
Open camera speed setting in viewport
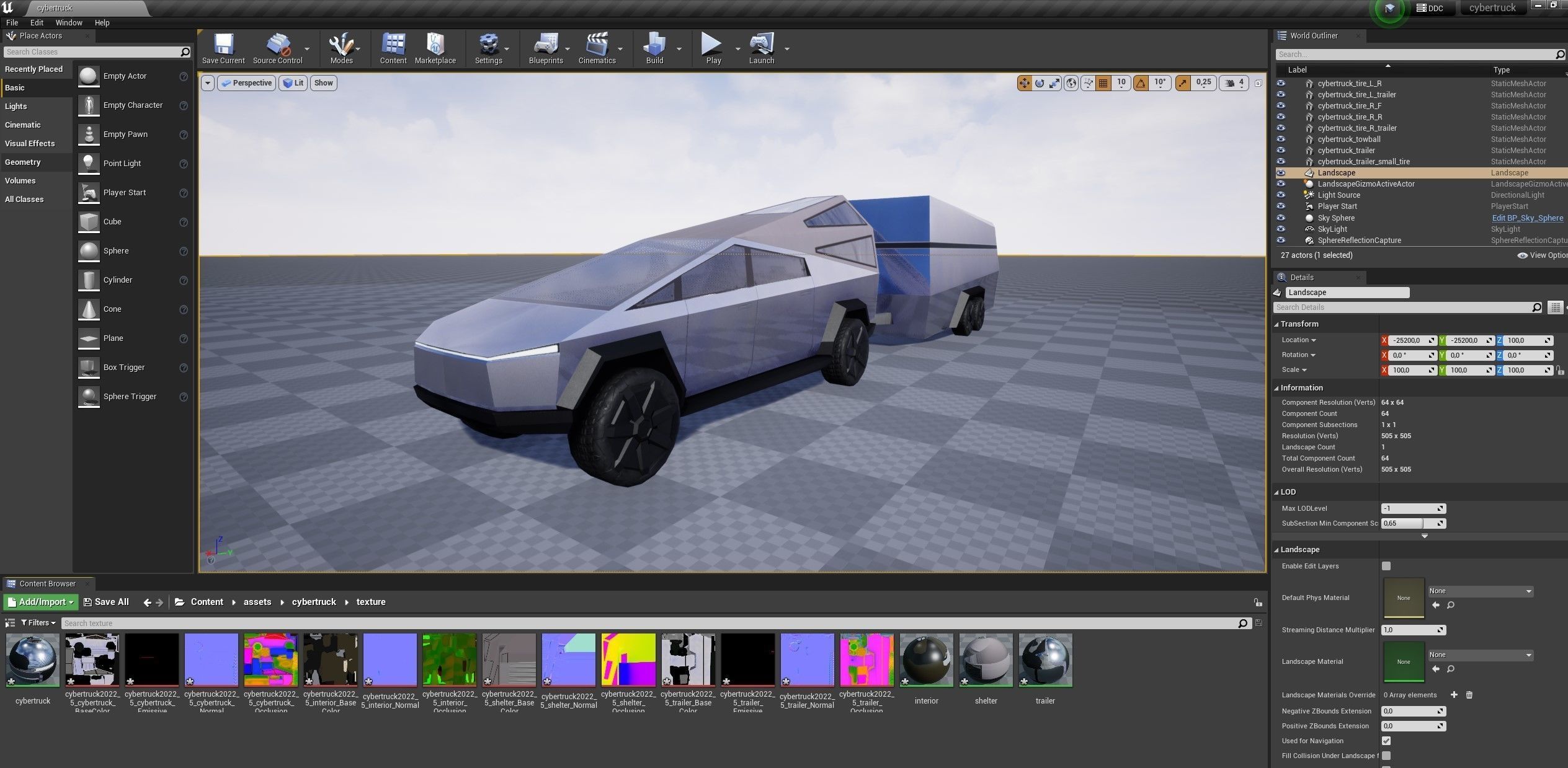pyautogui.click(x=1234, y=83)
